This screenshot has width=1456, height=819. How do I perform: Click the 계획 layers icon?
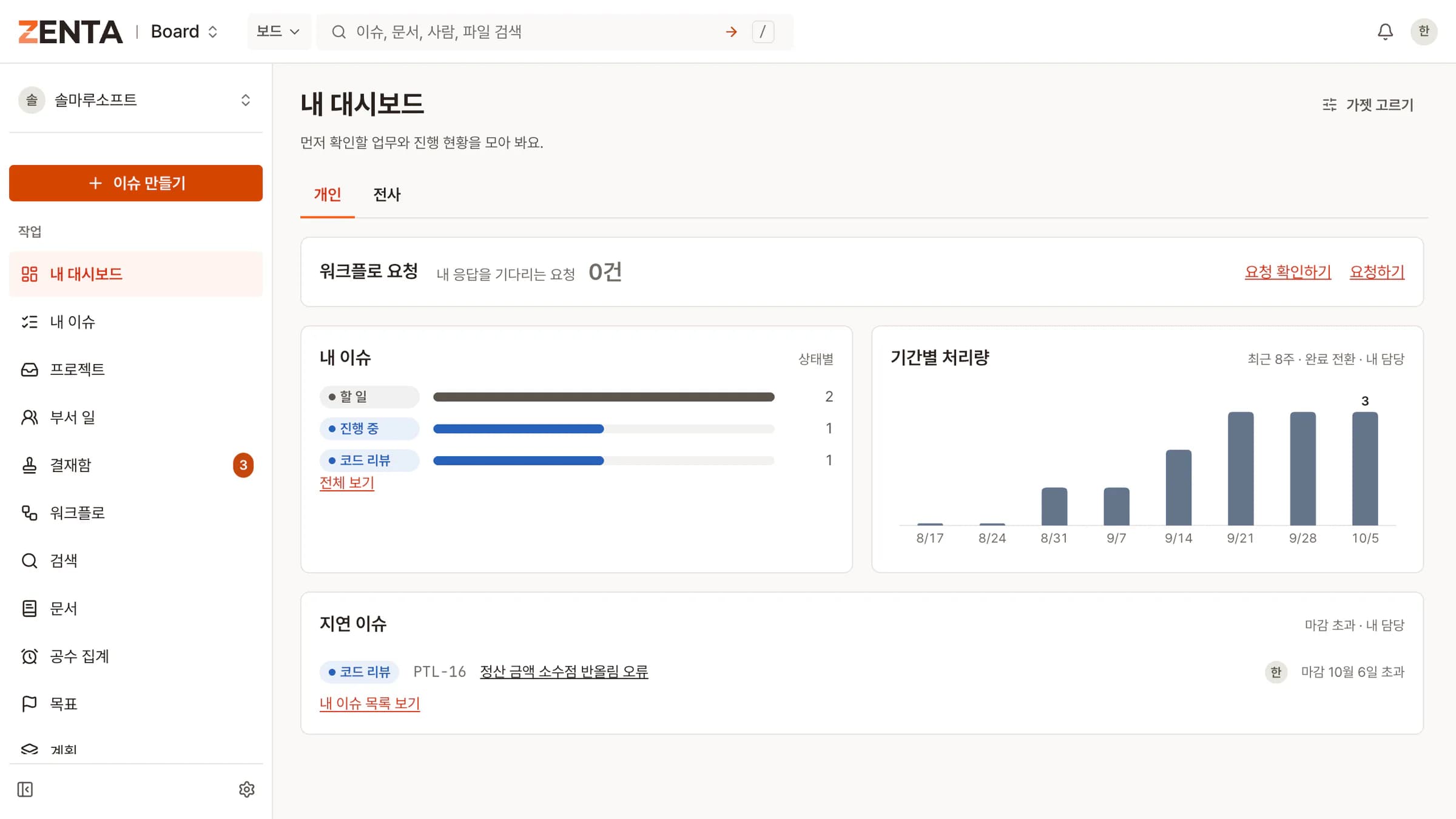(29, 749)
